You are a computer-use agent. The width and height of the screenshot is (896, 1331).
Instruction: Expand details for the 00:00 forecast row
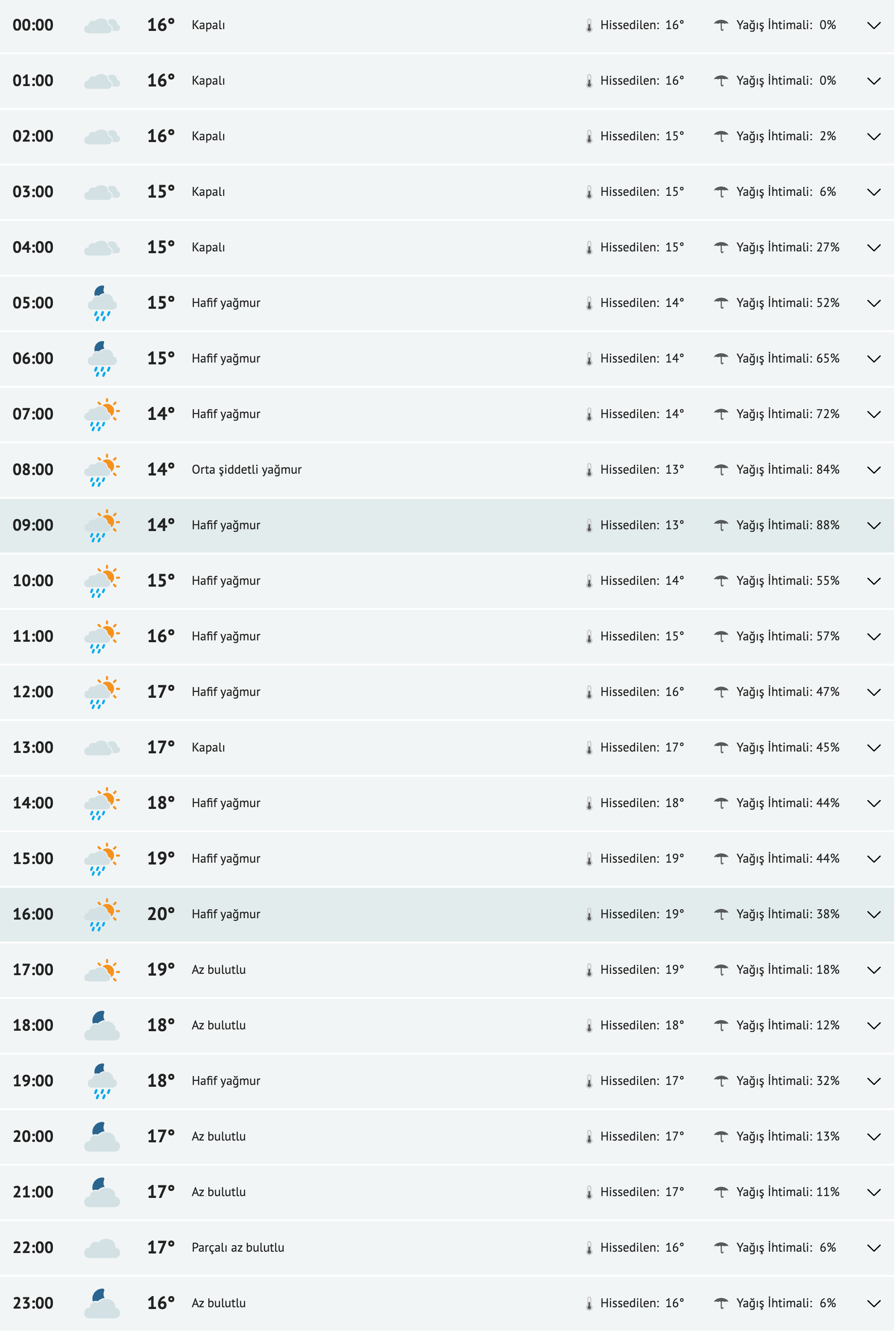(874, 26)
